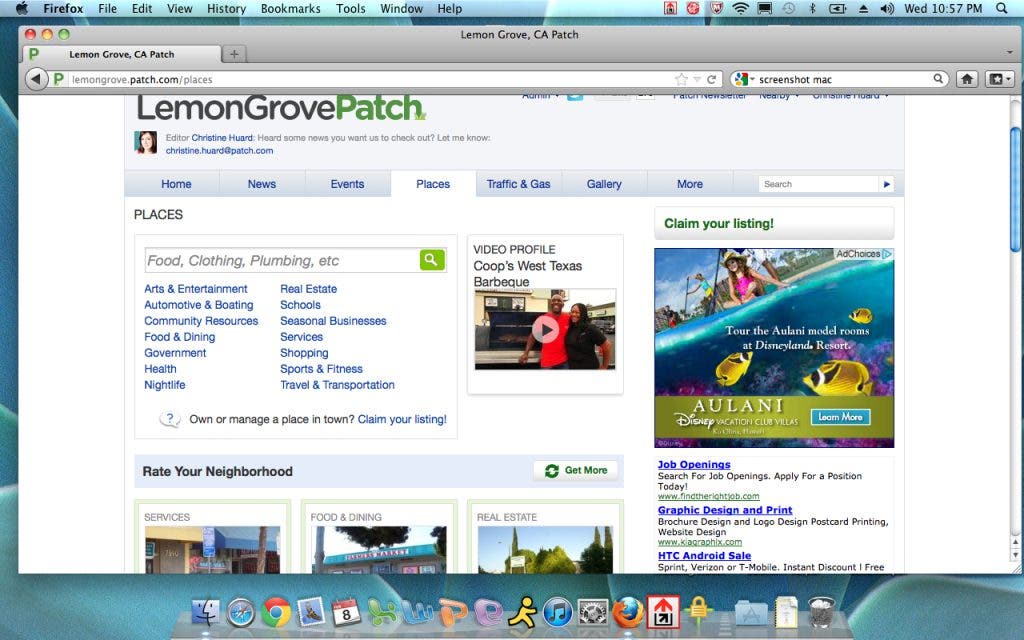The width and height of the screenshot is (1024, 640).
Task: Click the question mark bubble icon
Action: point(170,419)
